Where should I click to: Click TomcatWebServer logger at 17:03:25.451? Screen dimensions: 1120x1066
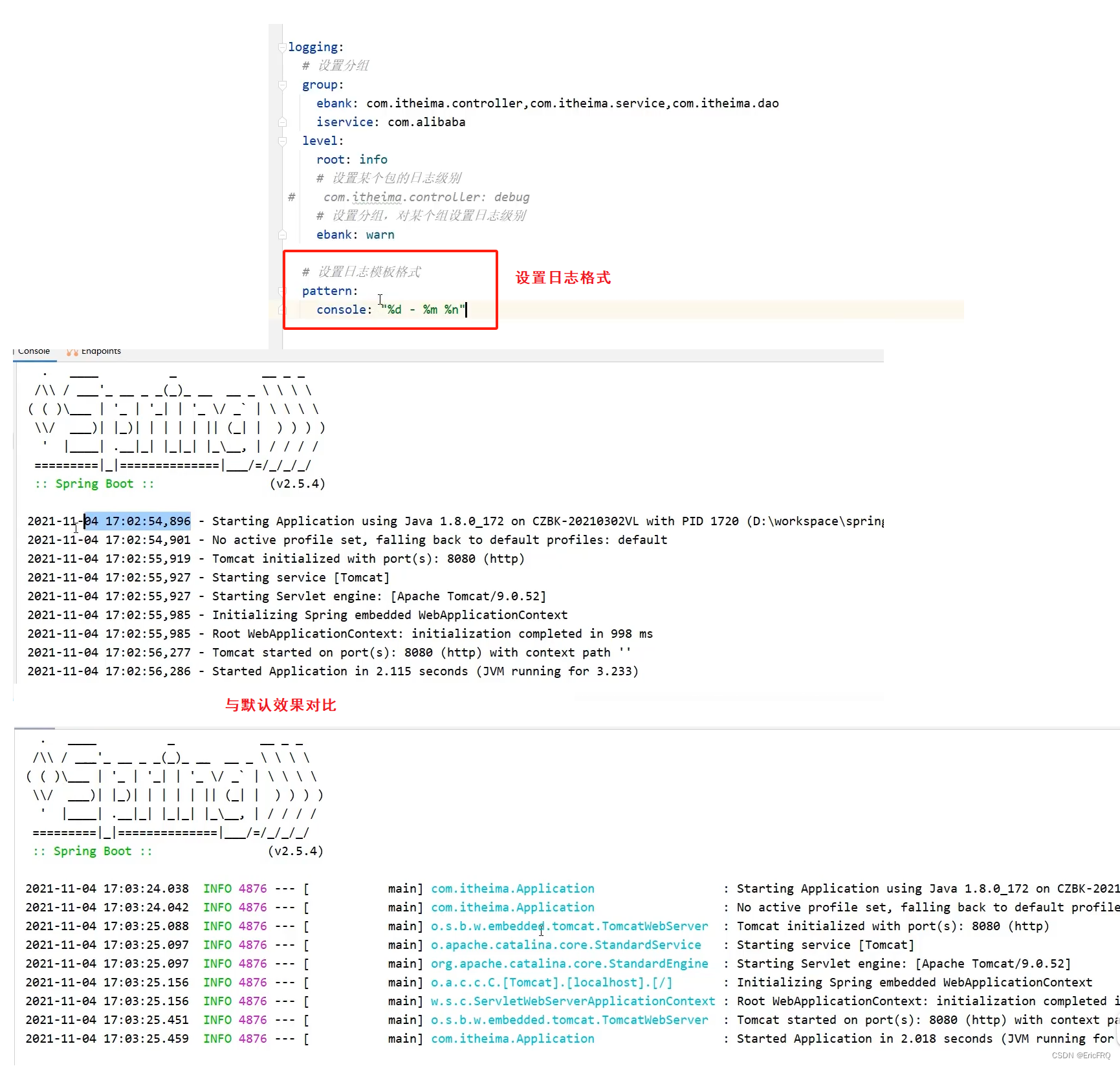tap(569, 1020)
